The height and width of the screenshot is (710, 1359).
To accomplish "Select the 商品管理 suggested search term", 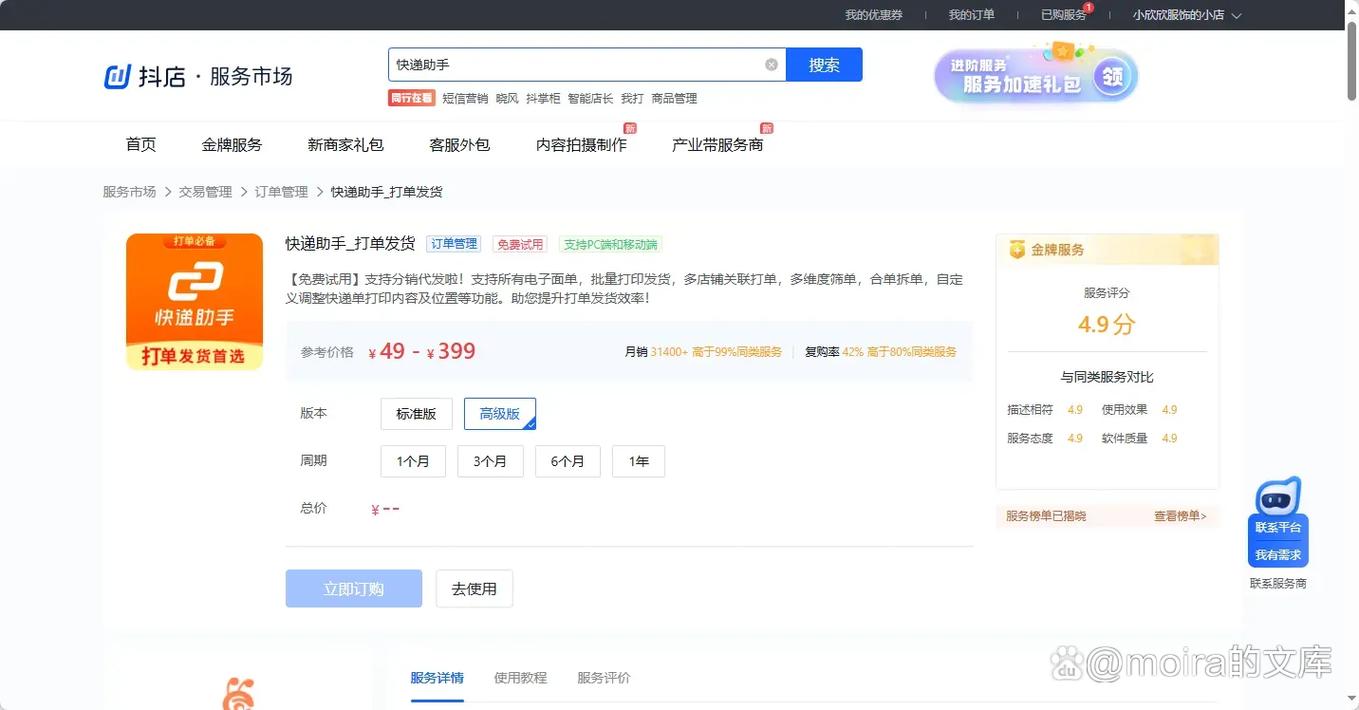I will (x=674, y=98).
